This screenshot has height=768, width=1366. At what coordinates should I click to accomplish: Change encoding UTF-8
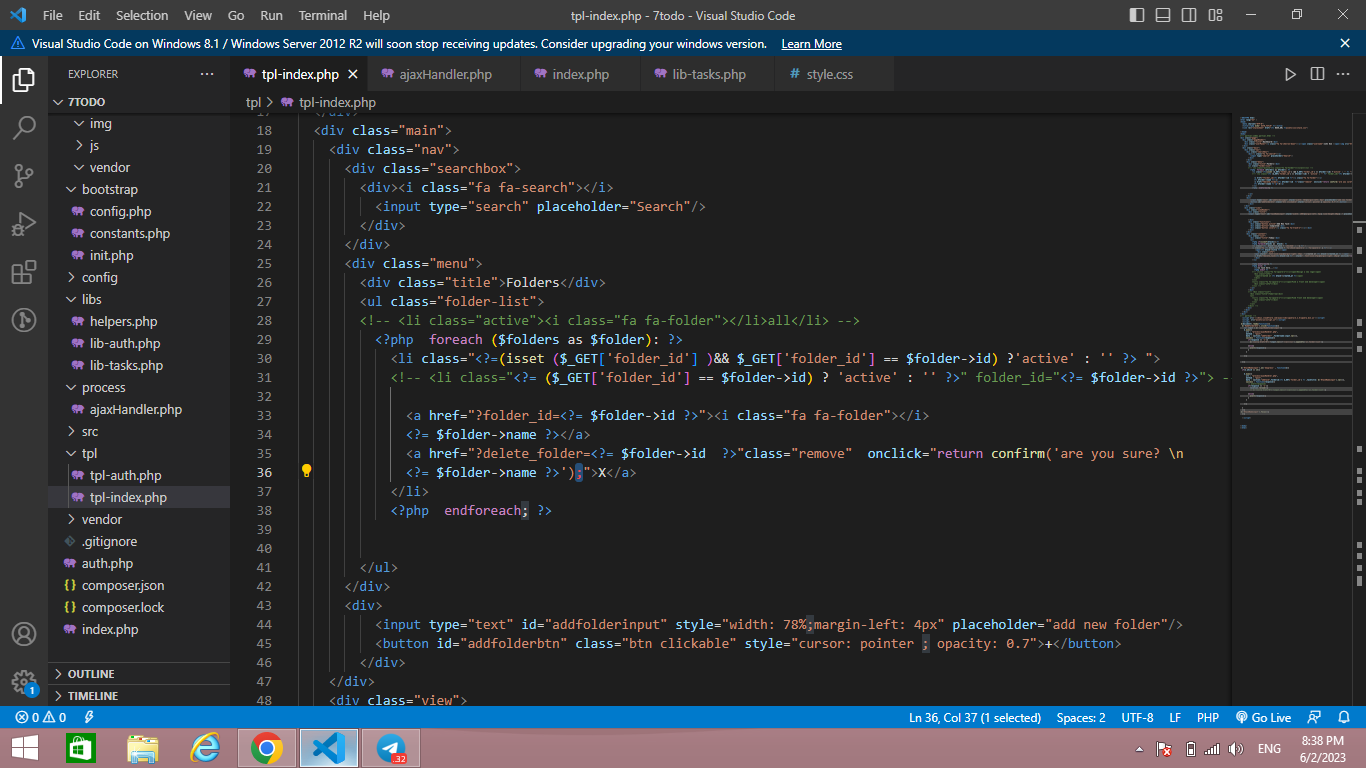click(x=1137, y=717)
